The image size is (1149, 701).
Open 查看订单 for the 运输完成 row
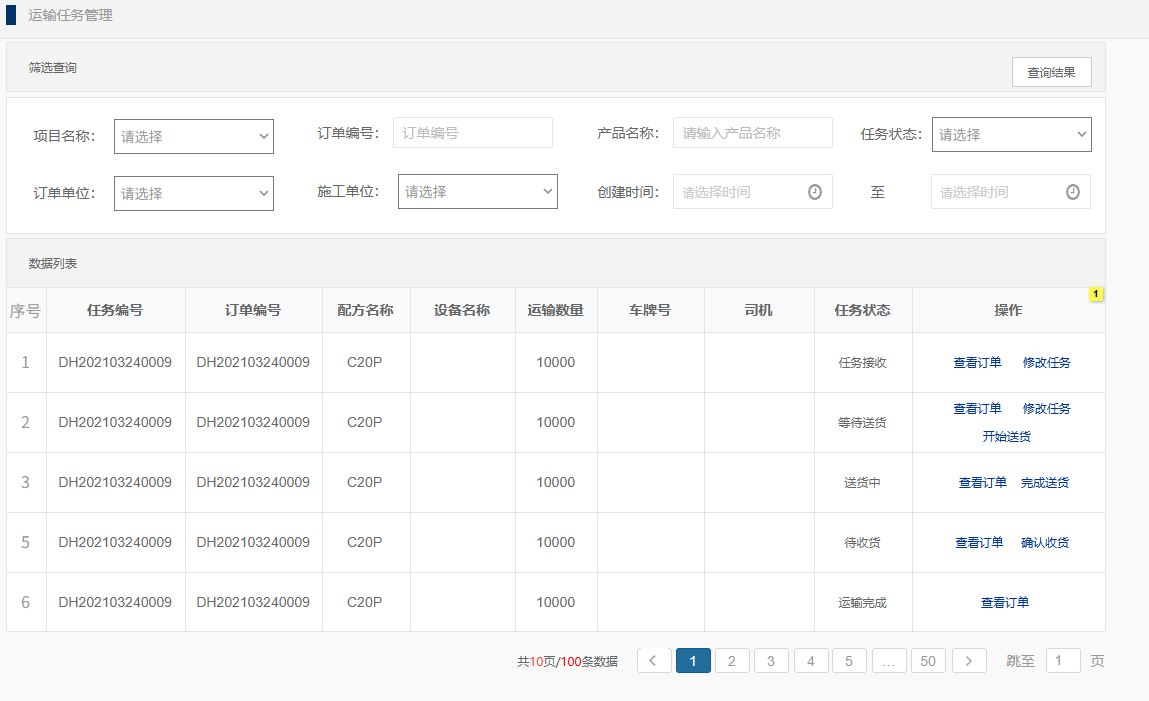coord(1004,603)
